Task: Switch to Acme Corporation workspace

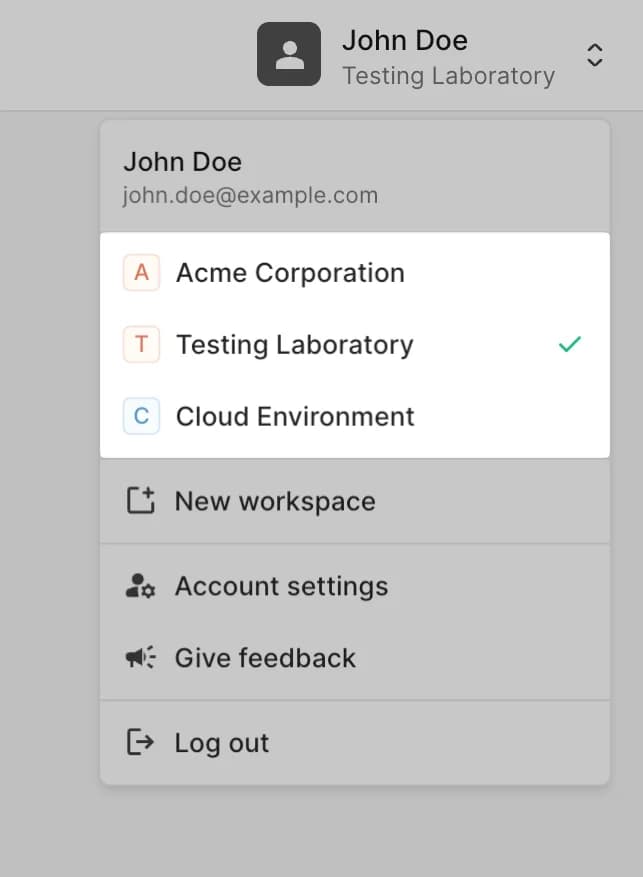Action: [354, 273]
